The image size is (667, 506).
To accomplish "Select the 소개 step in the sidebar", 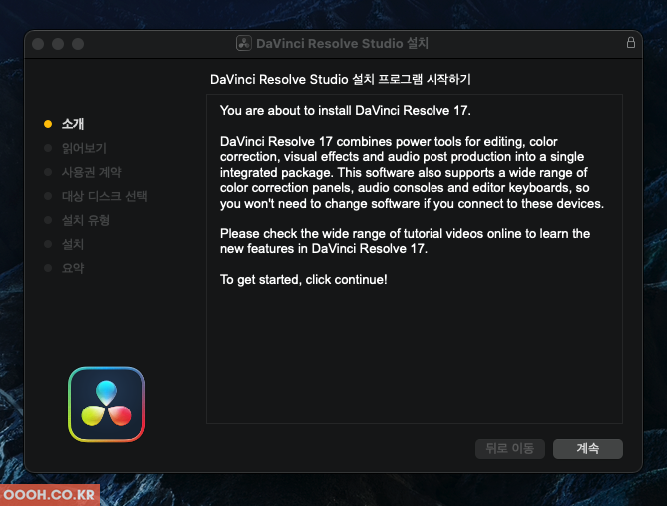I will pos(73,124).
